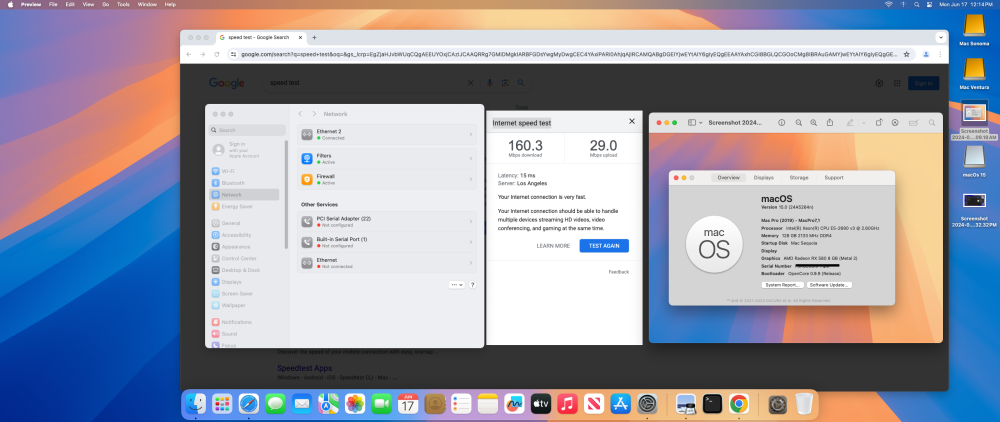The width and height of the screenshot is (1000, 422).
Task: Open the highlight color dropdown arrow in Preview
Action: pos(862,122)
